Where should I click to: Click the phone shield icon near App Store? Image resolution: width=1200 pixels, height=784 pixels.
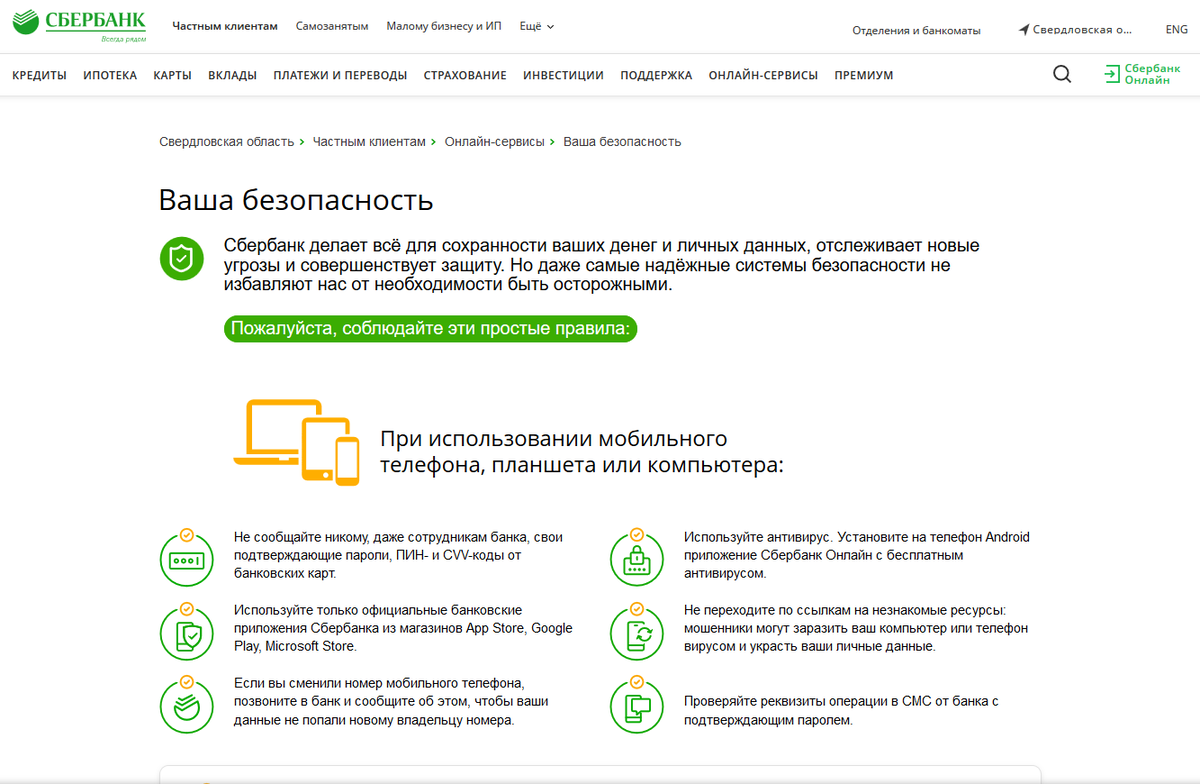[x=187, y=631]
